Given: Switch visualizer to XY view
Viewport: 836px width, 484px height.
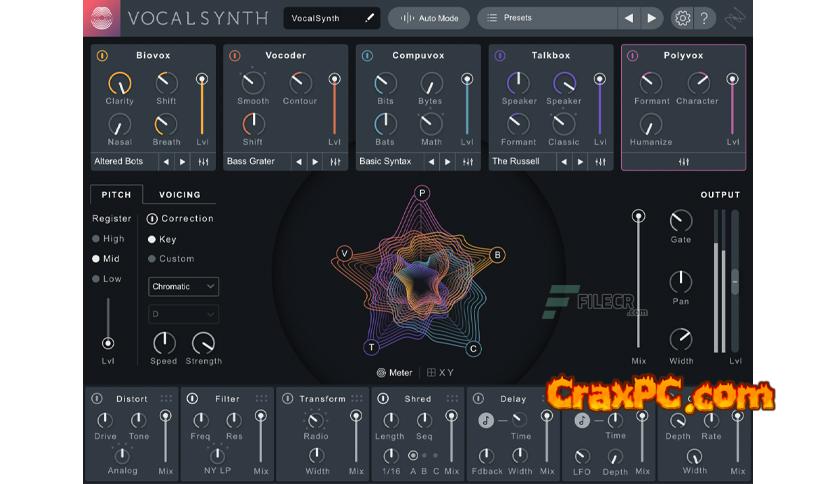Looking at the screenshot, I should click(x=440, y=373).
